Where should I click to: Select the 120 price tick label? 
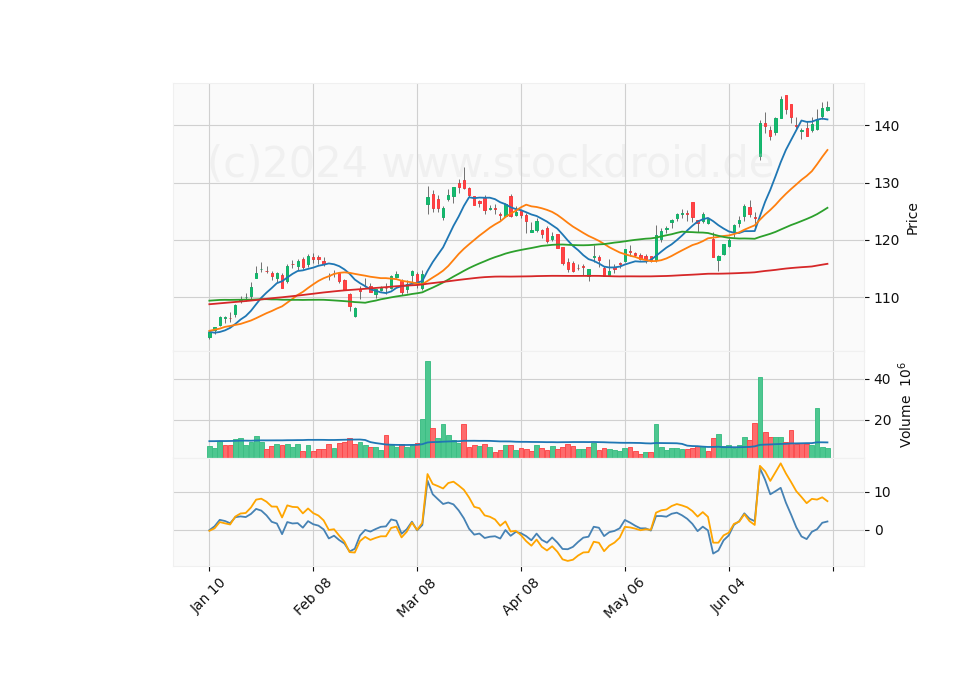pyautogui.click(x=887, y=241)
